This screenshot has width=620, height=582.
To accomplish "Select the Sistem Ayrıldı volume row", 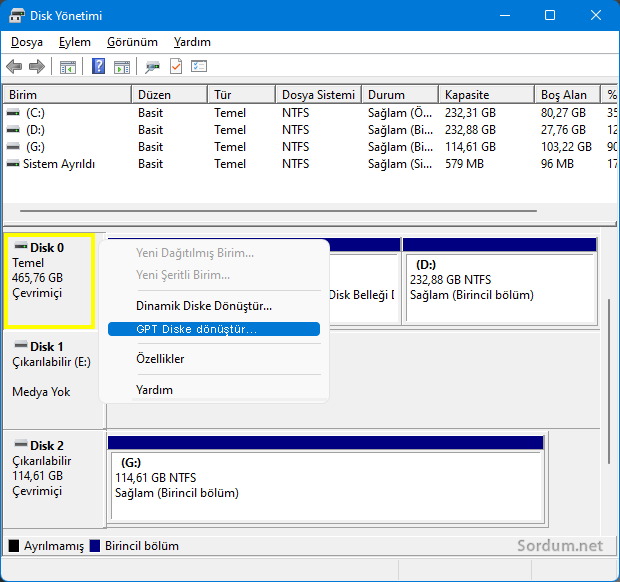I will (310, 164).
